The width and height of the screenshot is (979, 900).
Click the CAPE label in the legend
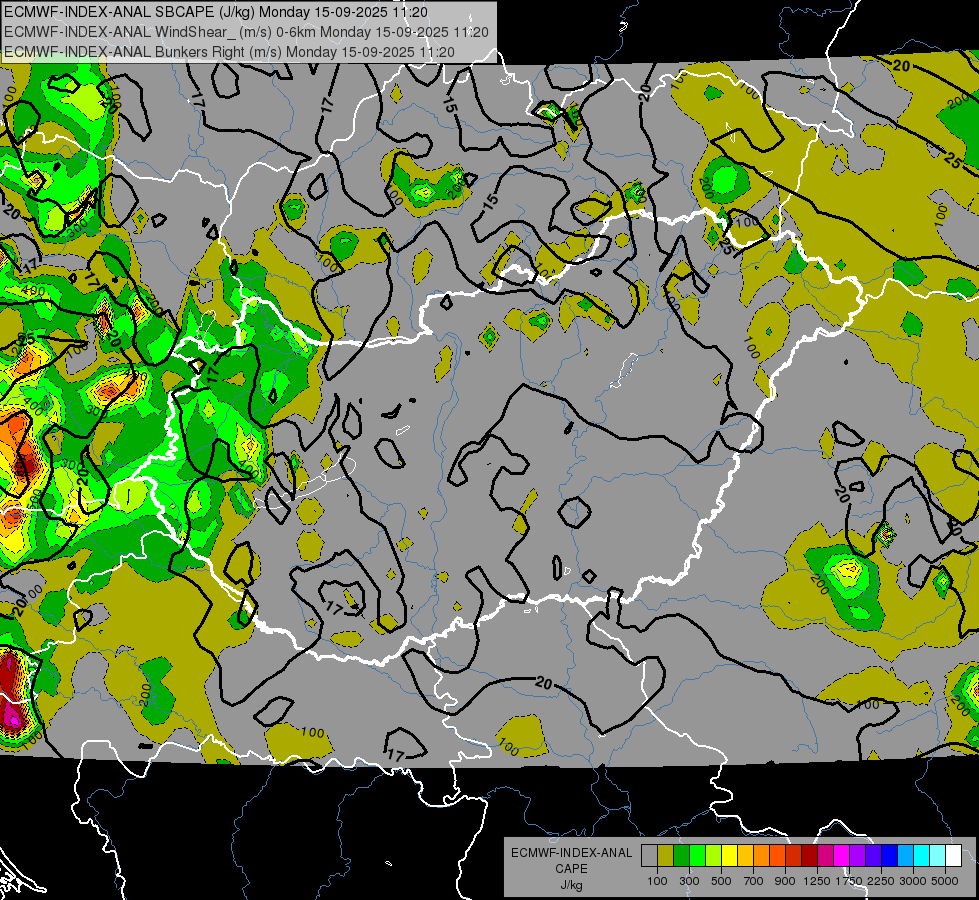(x=571, y=868)
